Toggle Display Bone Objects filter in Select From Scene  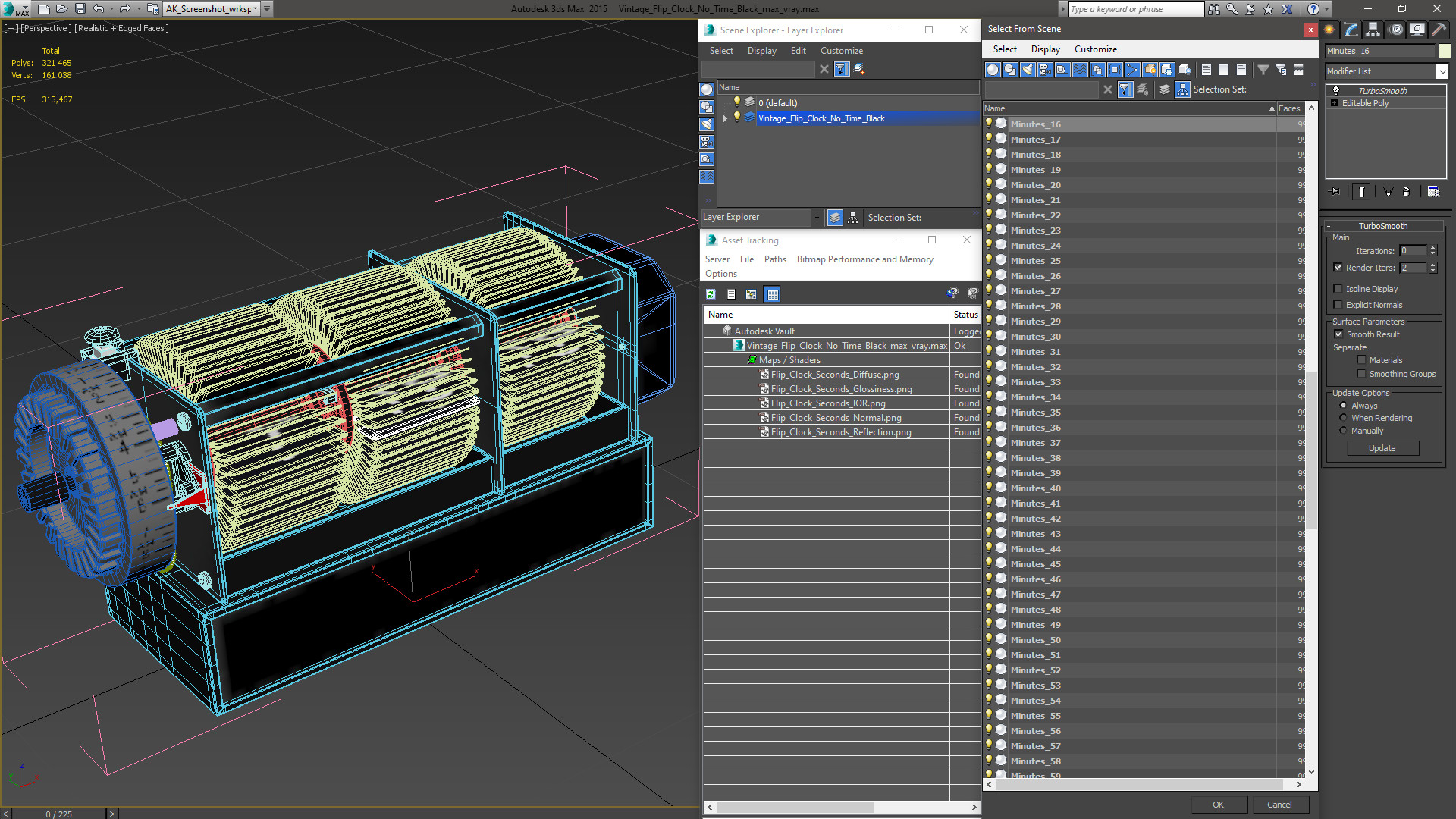pyautogui.click(x=1132, y=70)
